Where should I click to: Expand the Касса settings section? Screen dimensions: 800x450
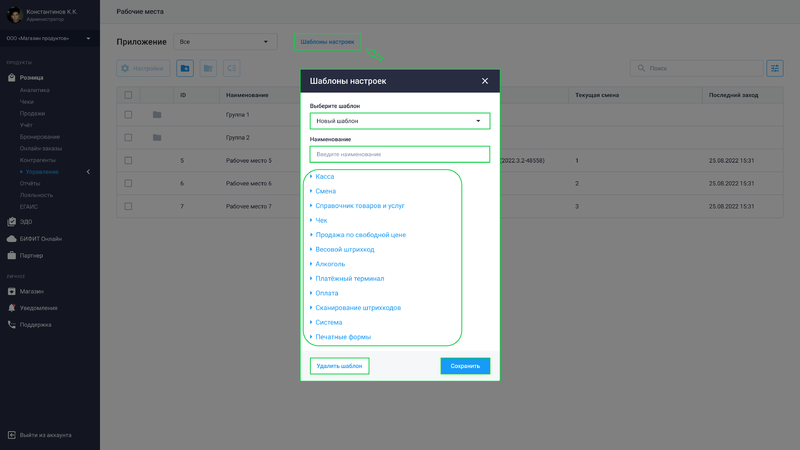324,176
